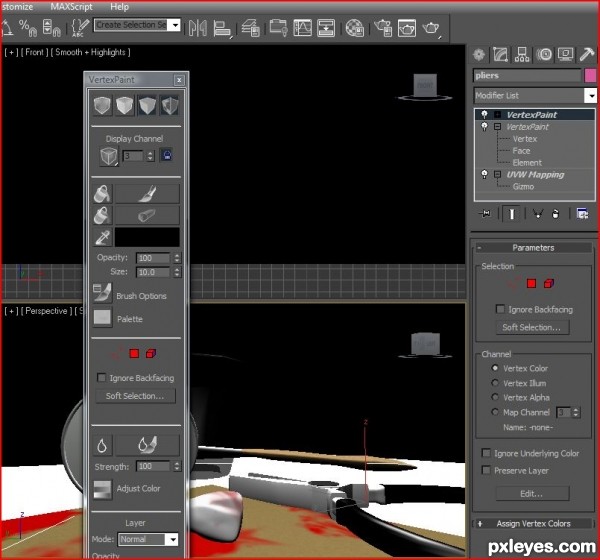Image resolution: width=600 pixels, height=560 pixels.
Task: Open the Palette in VertexPaint
Action: [102, 317]
